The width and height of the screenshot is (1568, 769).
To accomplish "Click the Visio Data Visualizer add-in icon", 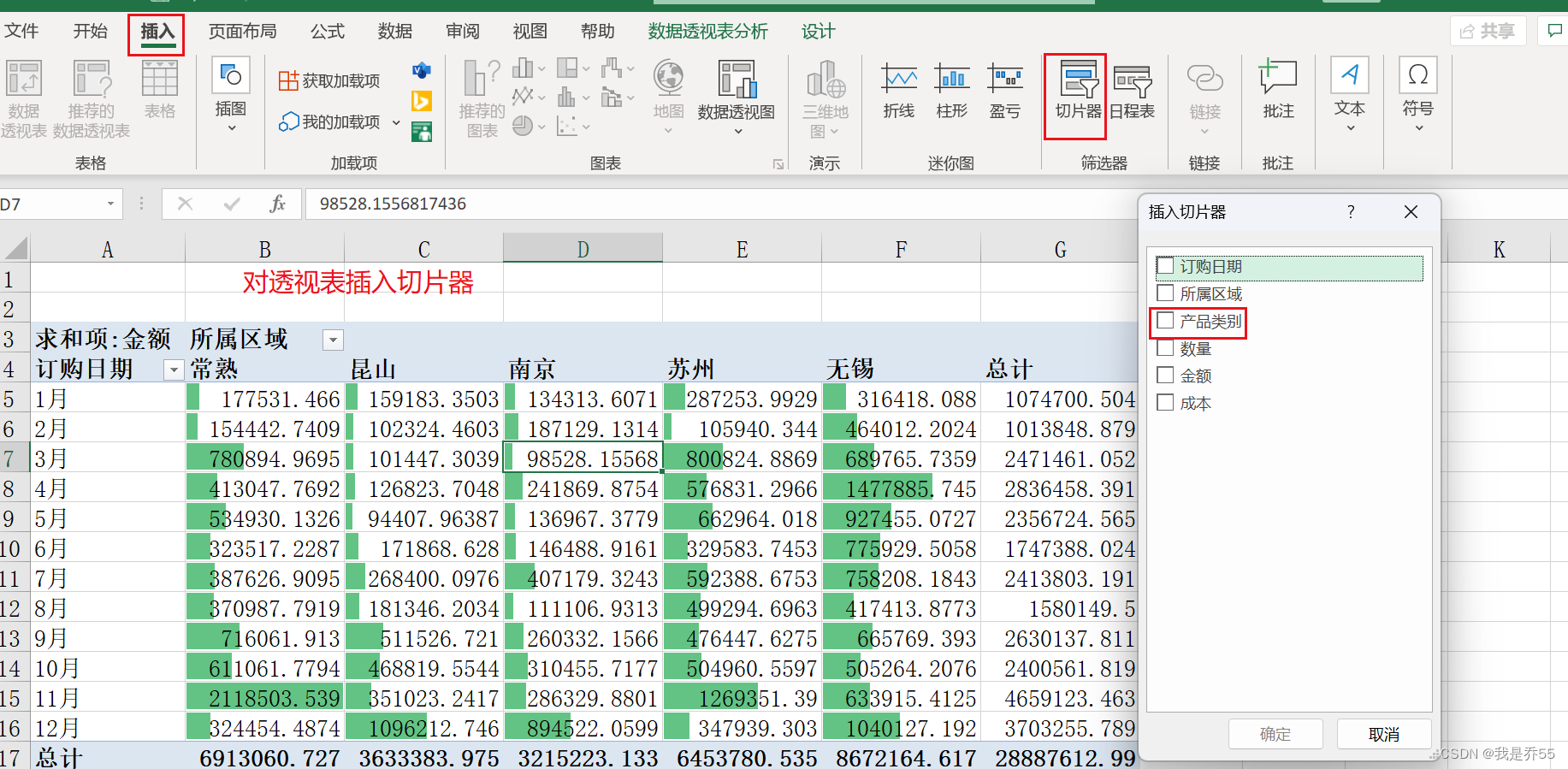I will (x=422, y=71).
